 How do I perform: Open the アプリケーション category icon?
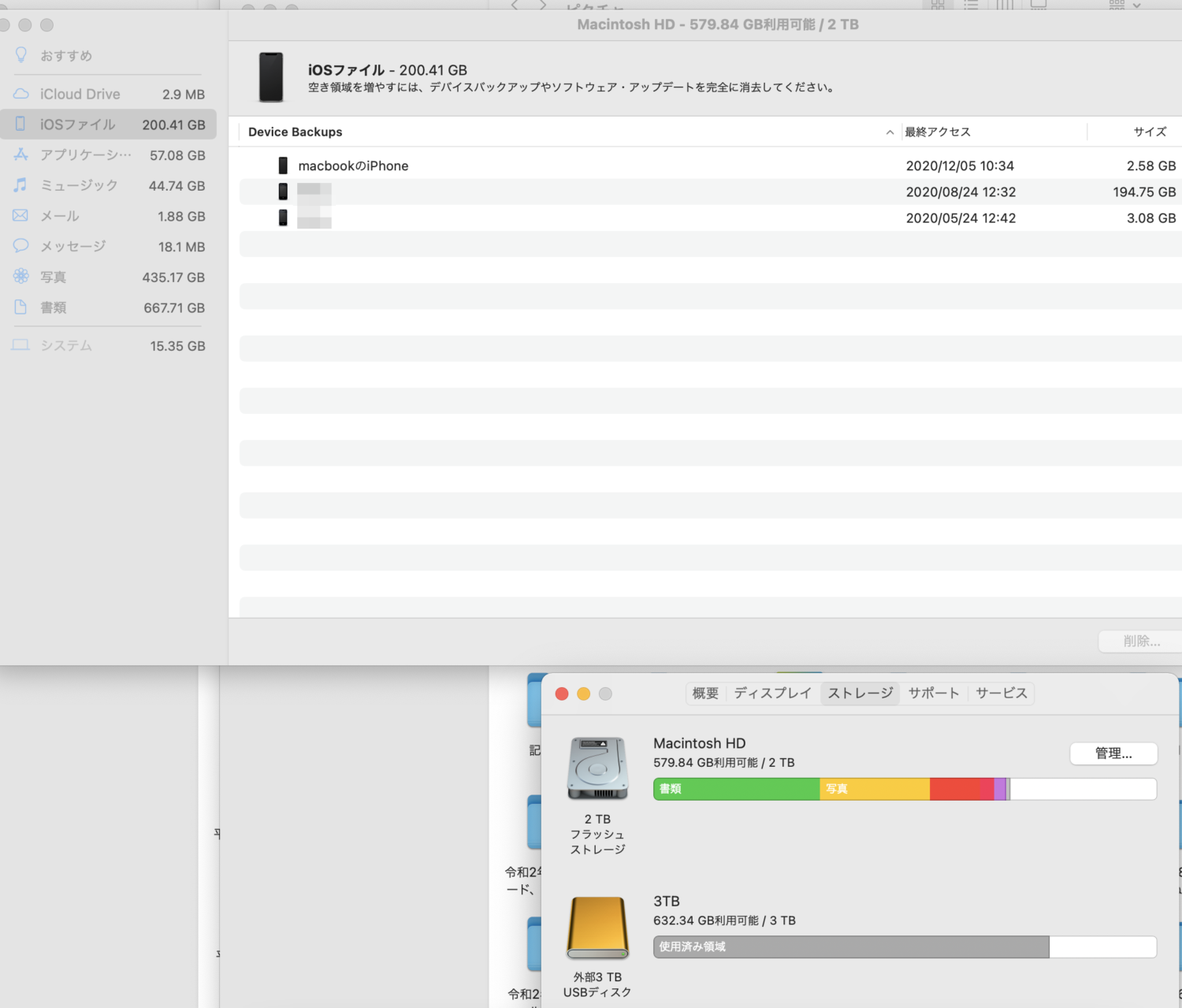21,155
